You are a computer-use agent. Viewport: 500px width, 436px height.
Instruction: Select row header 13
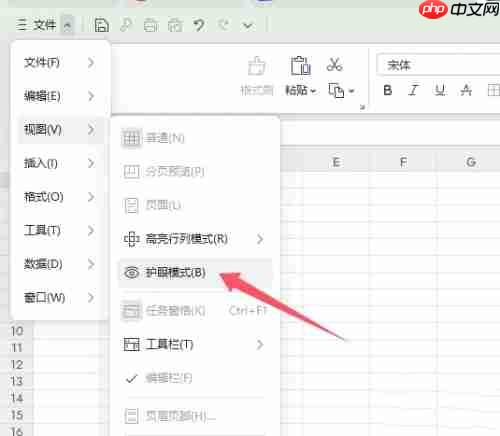[x=17, y=381]
